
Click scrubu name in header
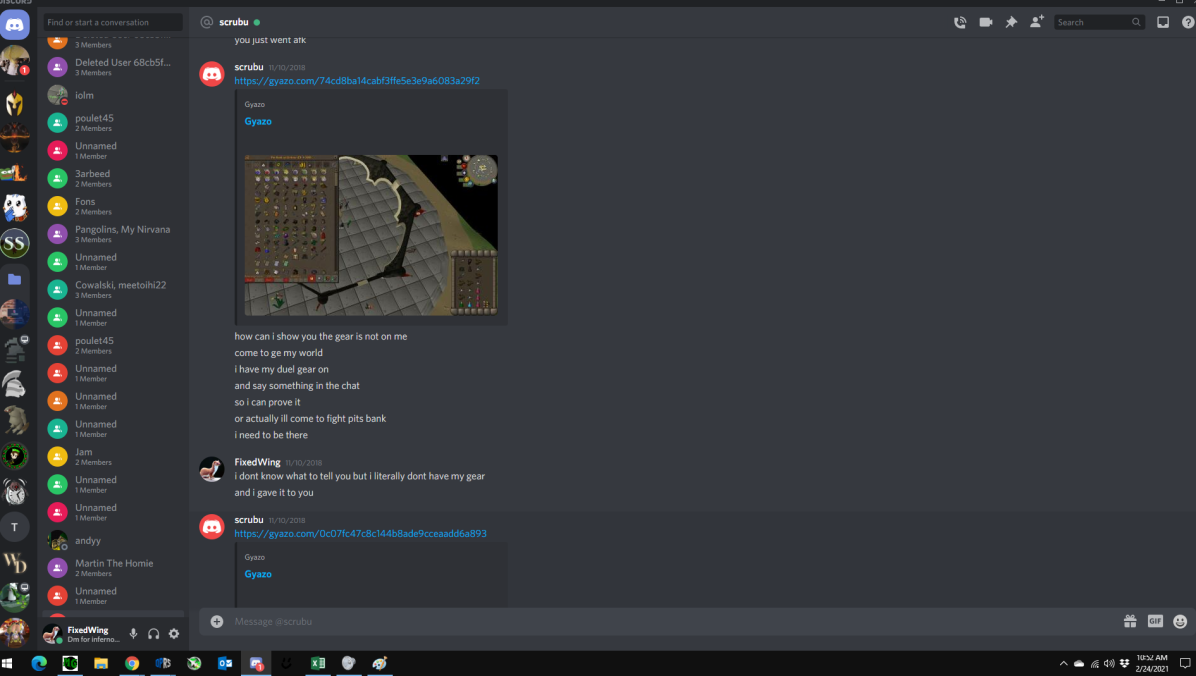pyautogui.click(x=233, y=22)
